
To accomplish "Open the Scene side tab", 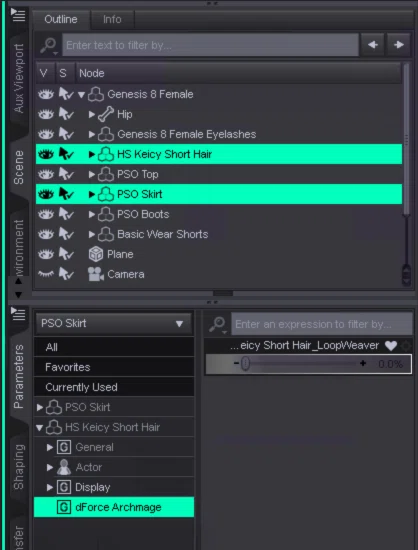I will pos(19,168).
